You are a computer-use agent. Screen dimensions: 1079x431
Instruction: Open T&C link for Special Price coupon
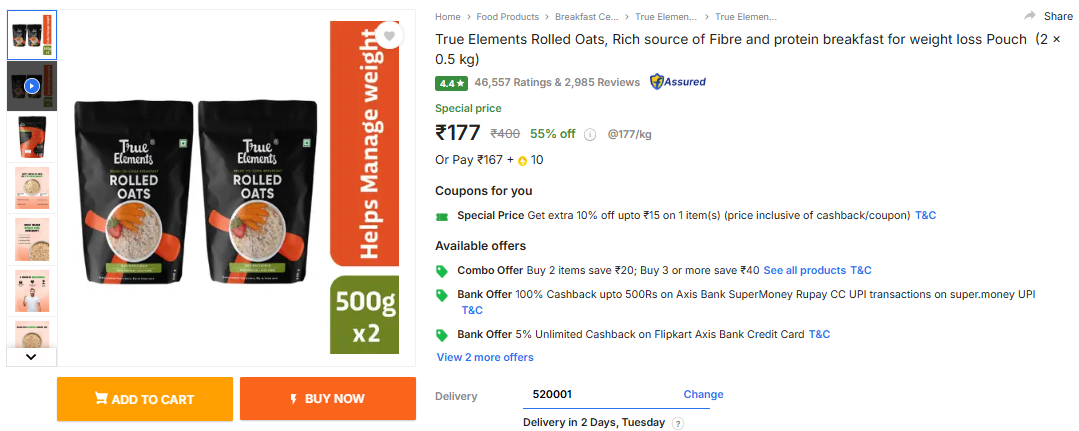[x=925, y=215]
